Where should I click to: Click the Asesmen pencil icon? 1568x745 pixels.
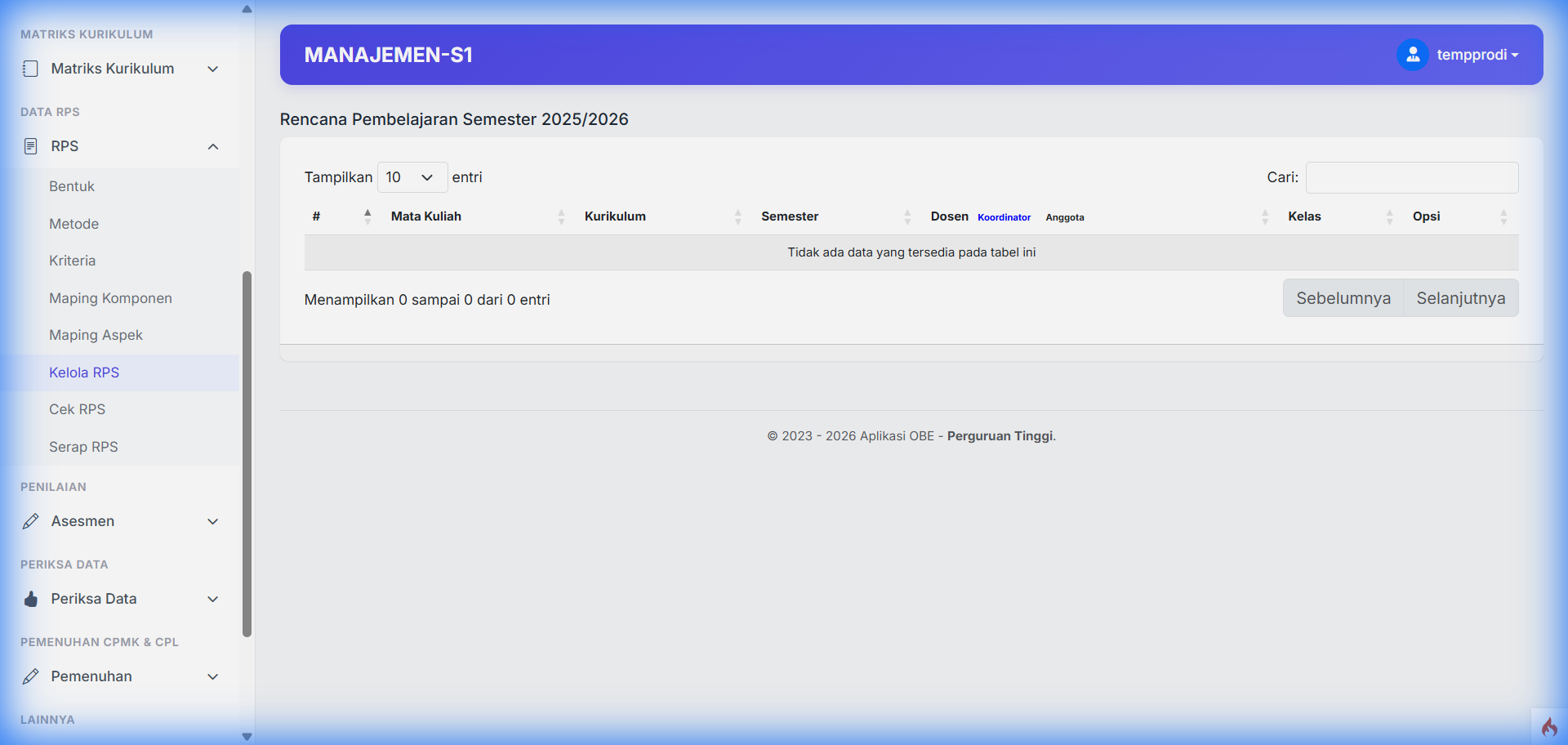point(30,521)
